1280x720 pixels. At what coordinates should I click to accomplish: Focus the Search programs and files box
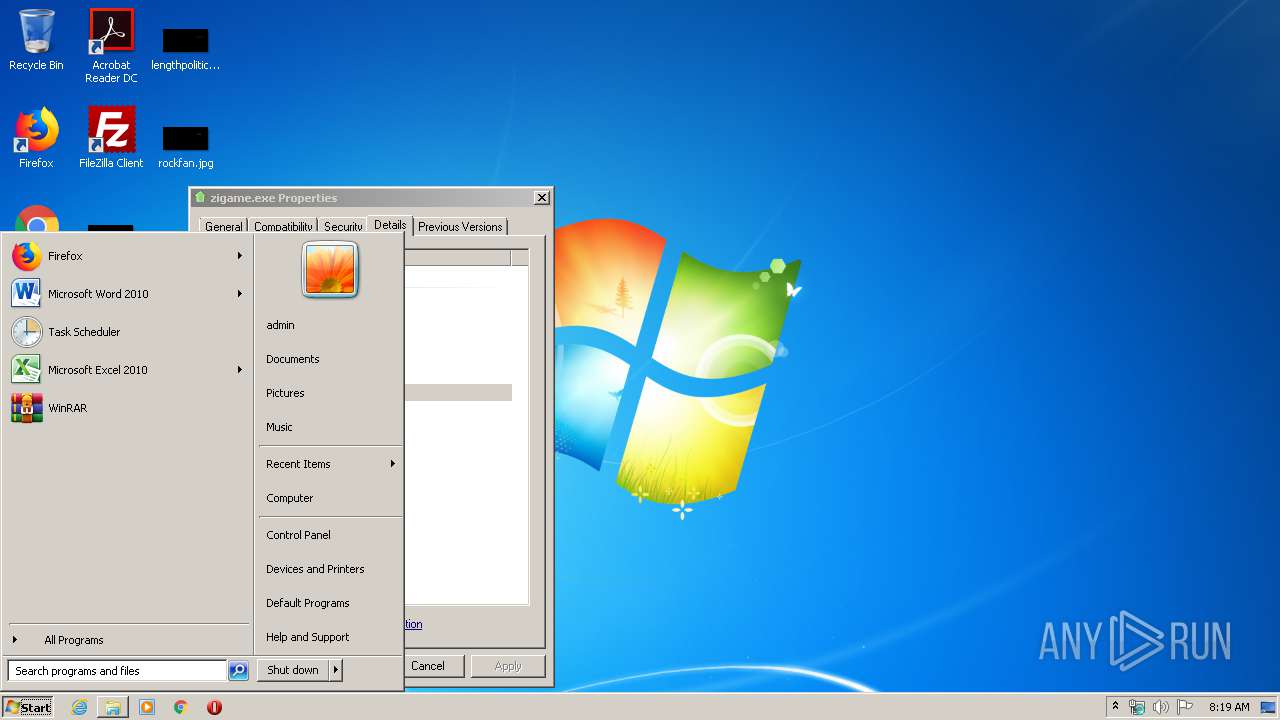[117, 671]
